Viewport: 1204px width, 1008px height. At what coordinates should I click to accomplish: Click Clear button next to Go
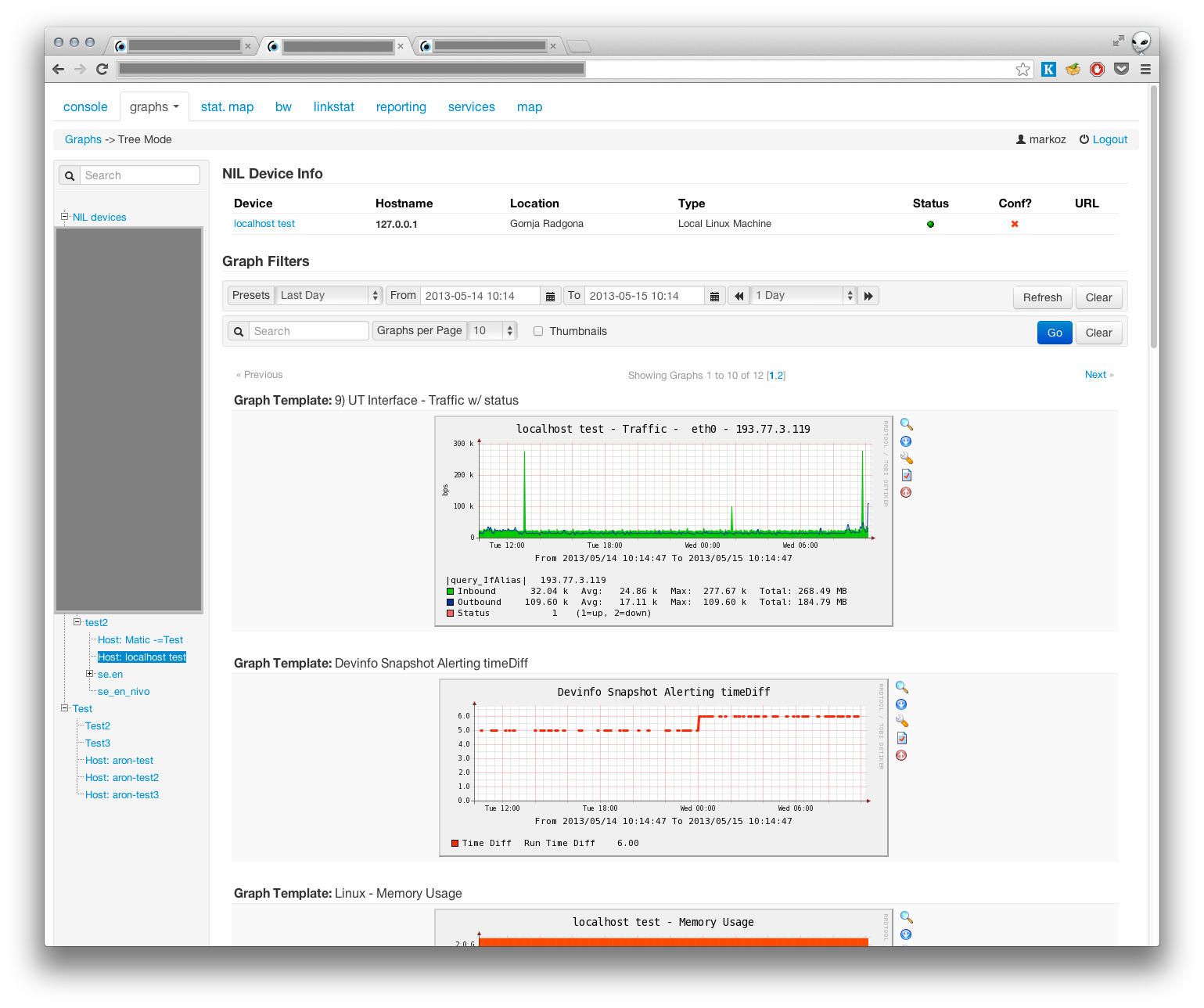pyautogui.click(x=1098, y=333)
